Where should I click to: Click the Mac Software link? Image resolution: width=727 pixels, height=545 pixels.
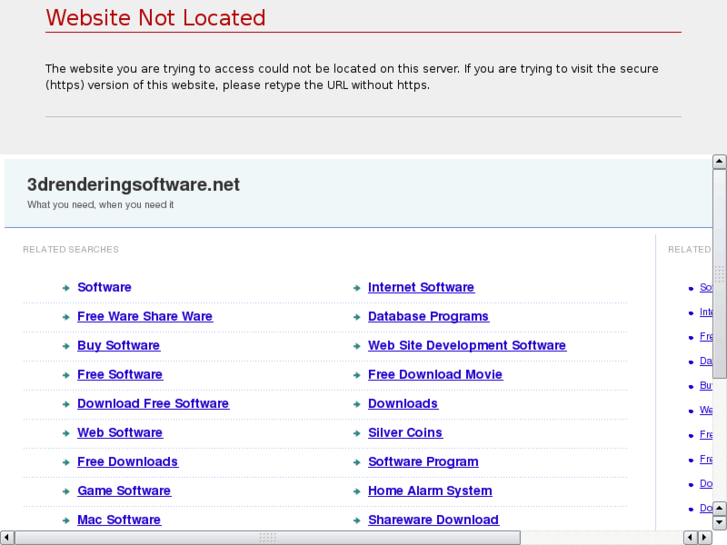[x=119, y=520]
